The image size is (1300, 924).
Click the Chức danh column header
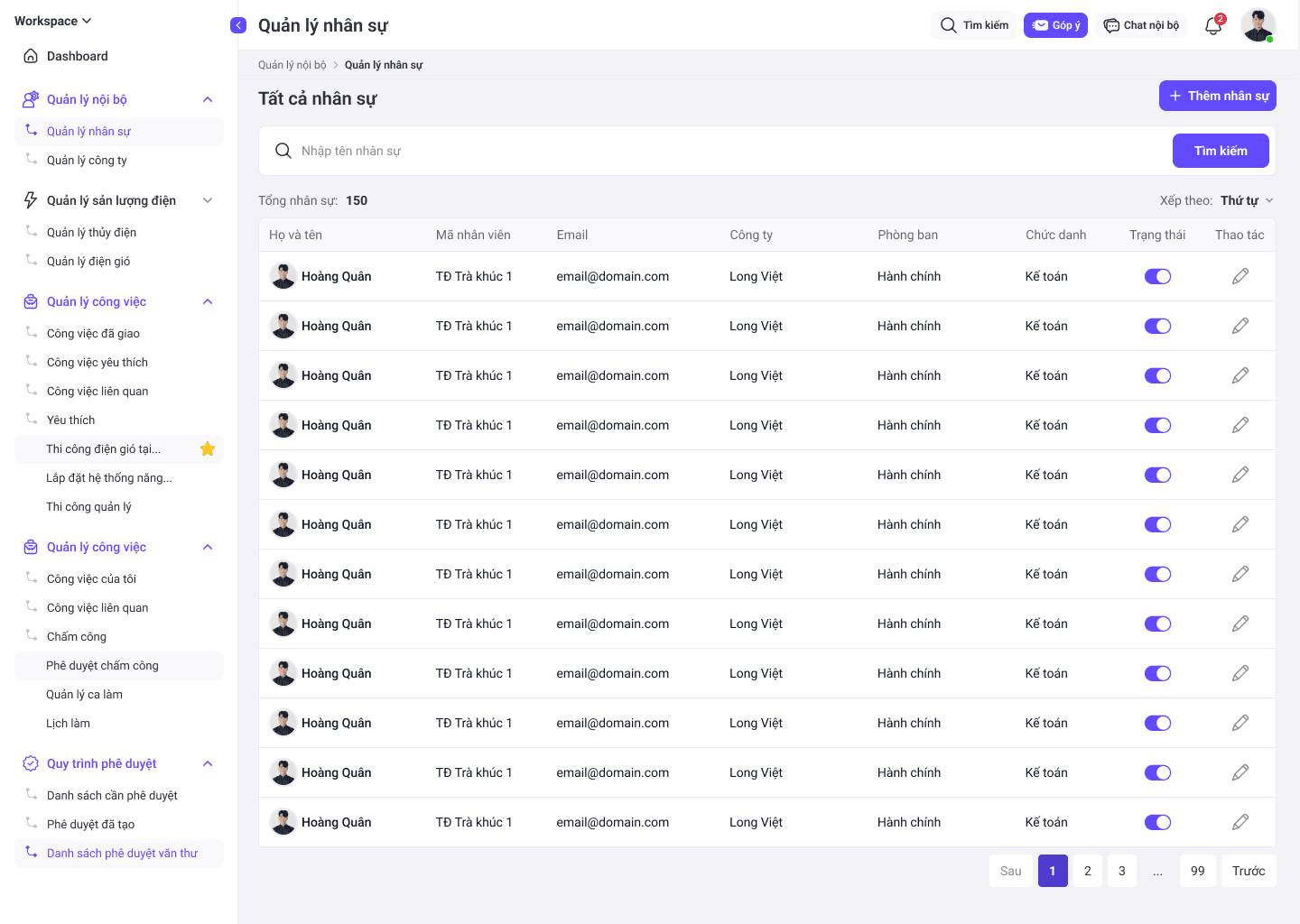pos(1055,235)
